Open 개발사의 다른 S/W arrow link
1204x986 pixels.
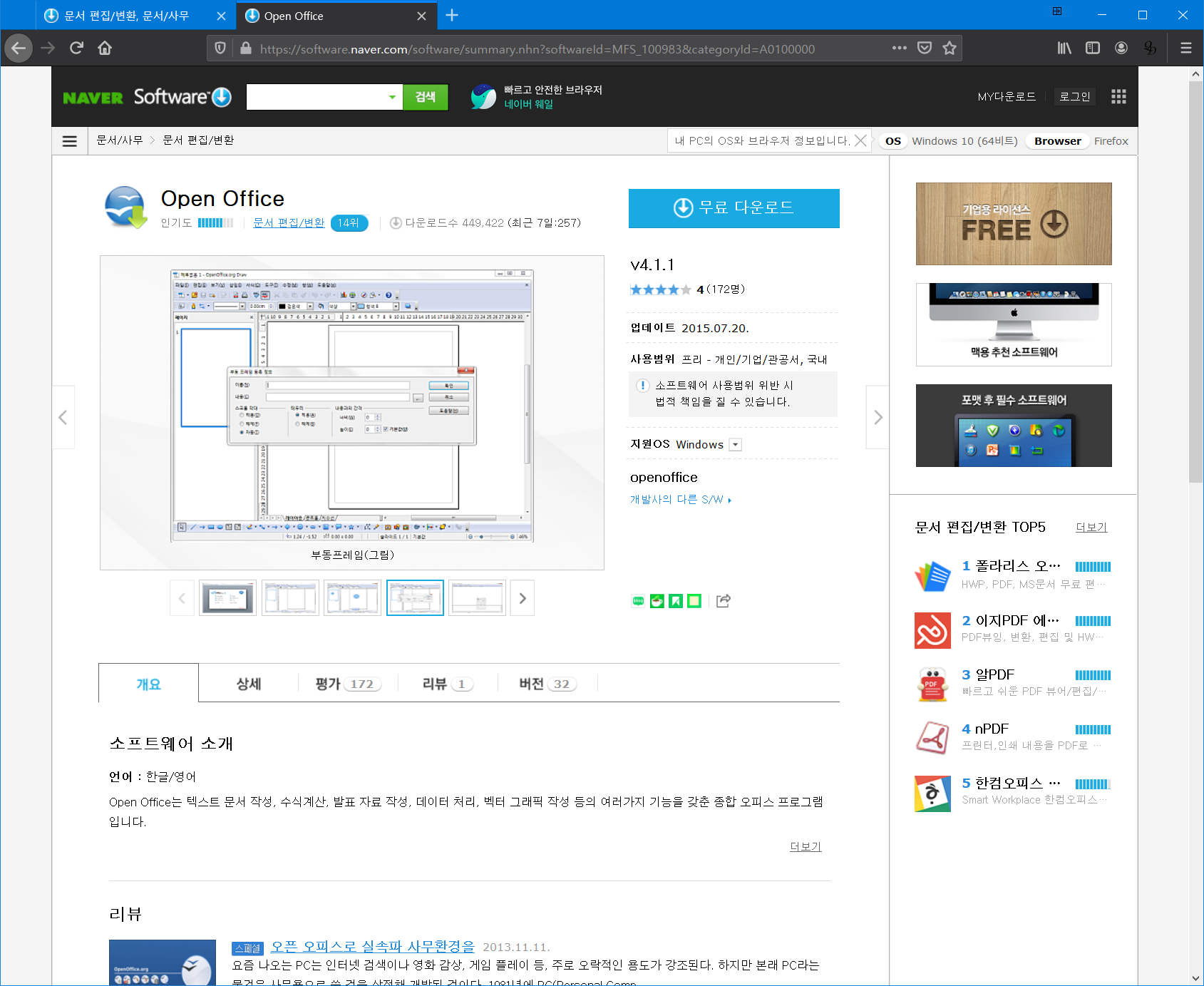coord(681,499)
